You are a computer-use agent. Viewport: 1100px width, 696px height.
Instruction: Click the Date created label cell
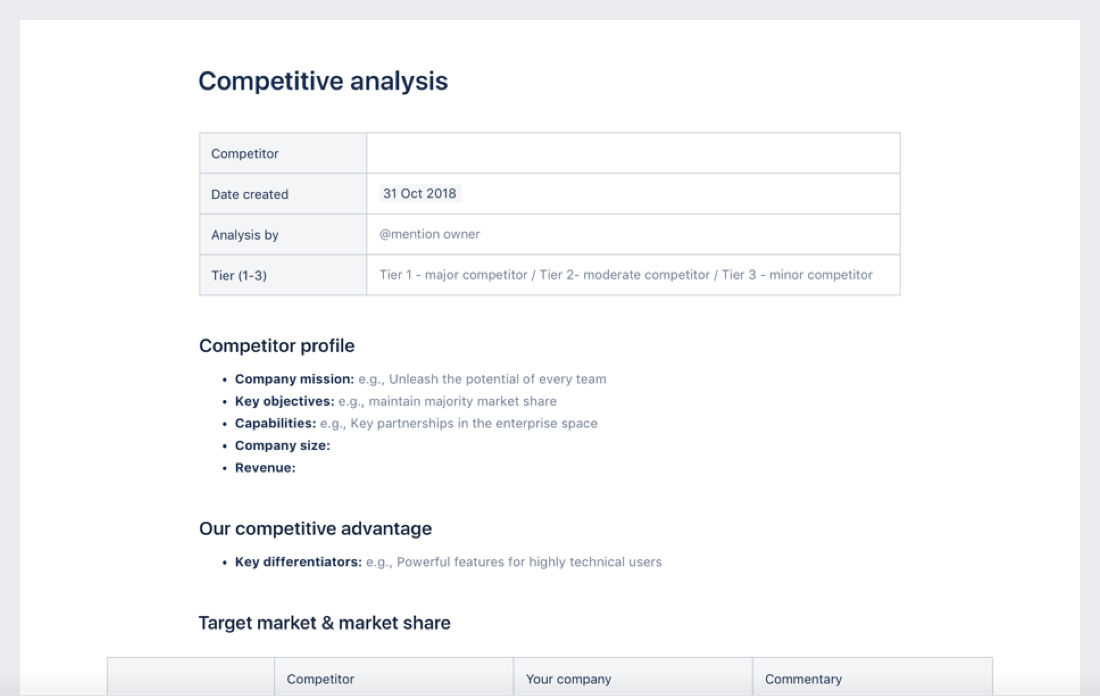(x=250, y=194)
